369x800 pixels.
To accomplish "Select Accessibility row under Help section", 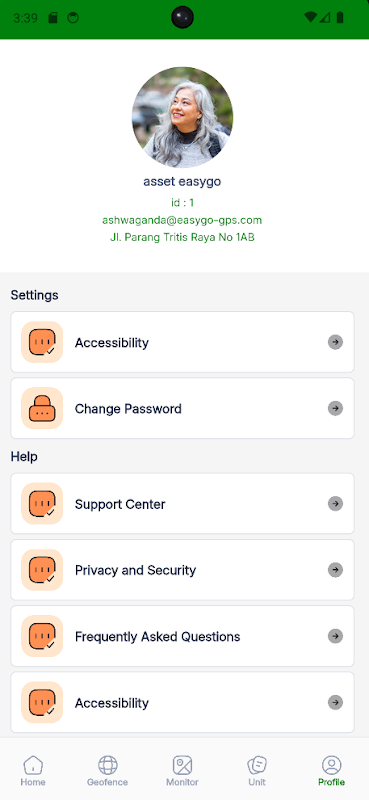I will (x=182, y=703).
